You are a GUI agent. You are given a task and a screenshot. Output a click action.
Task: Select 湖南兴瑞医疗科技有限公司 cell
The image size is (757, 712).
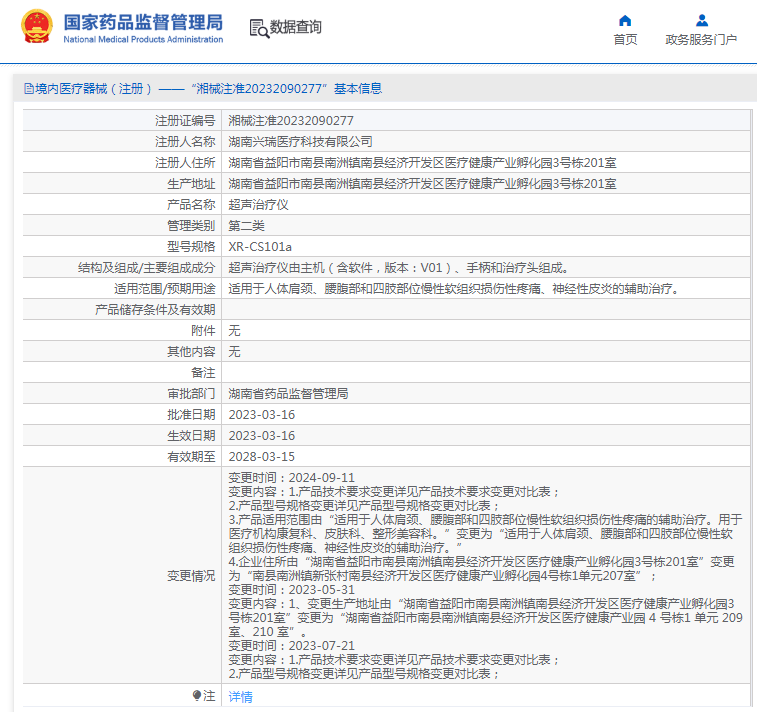pyautogui.click(x=300, y=141)
